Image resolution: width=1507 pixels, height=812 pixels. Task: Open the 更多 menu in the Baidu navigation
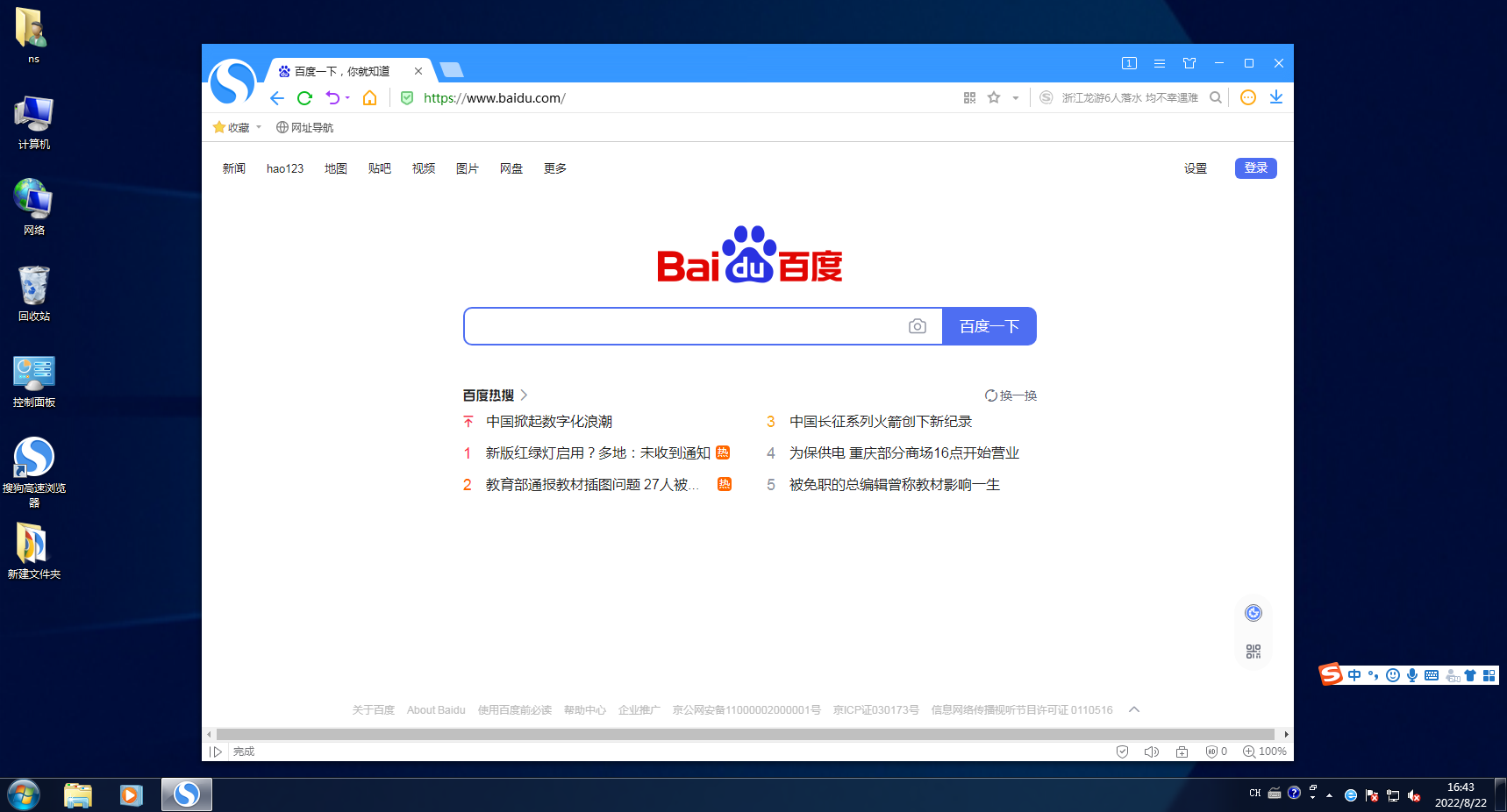pos(555,168)
